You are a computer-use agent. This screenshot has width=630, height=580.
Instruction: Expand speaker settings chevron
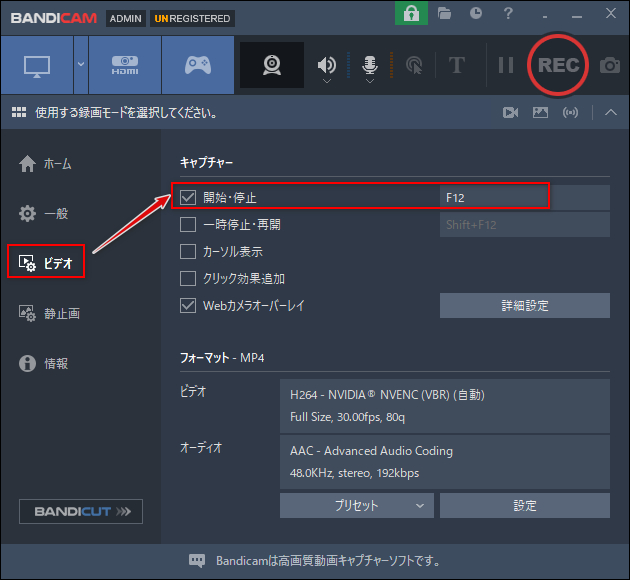click(x=327, y=81)
